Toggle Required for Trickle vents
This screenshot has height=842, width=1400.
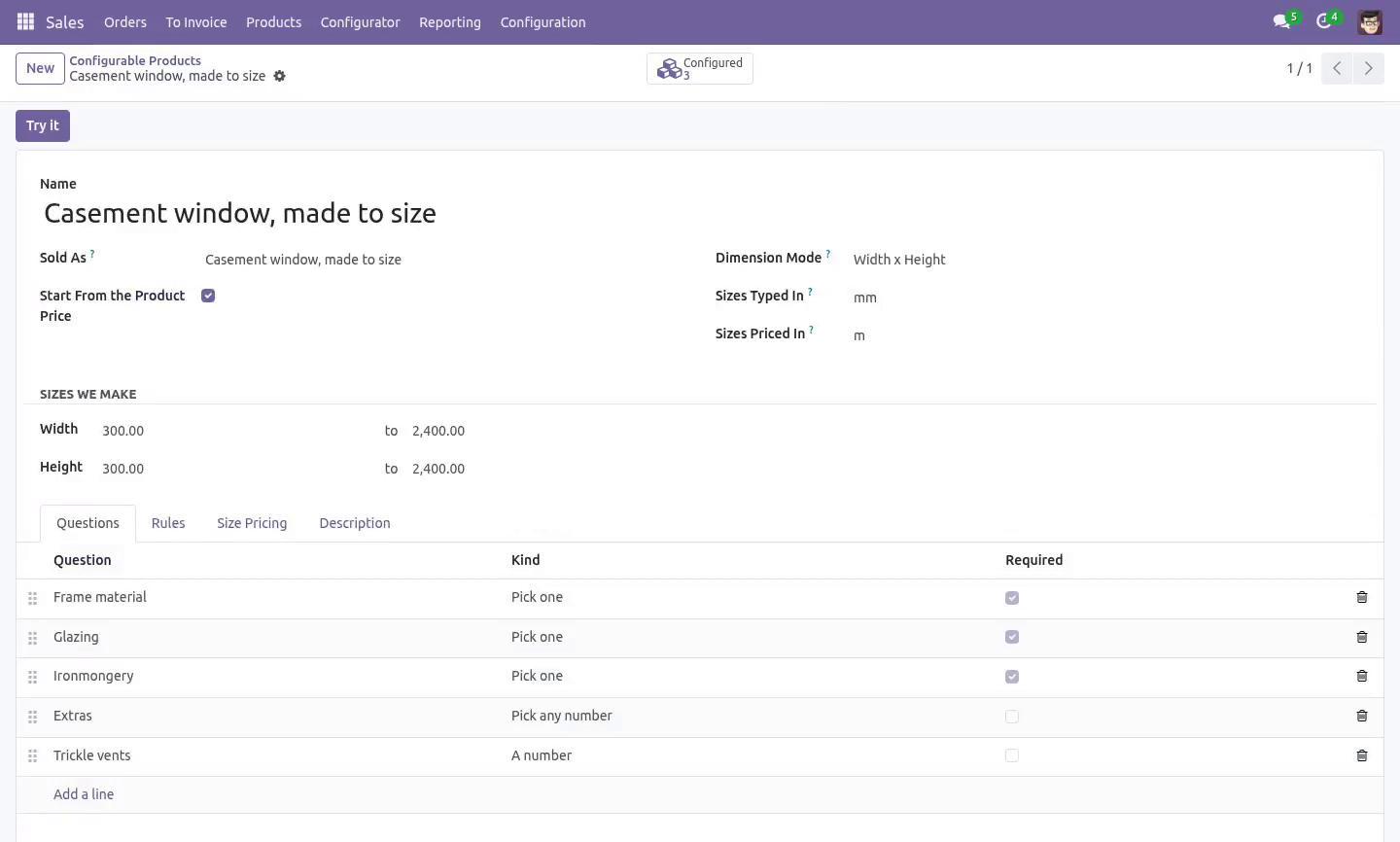pos(1012,755)
